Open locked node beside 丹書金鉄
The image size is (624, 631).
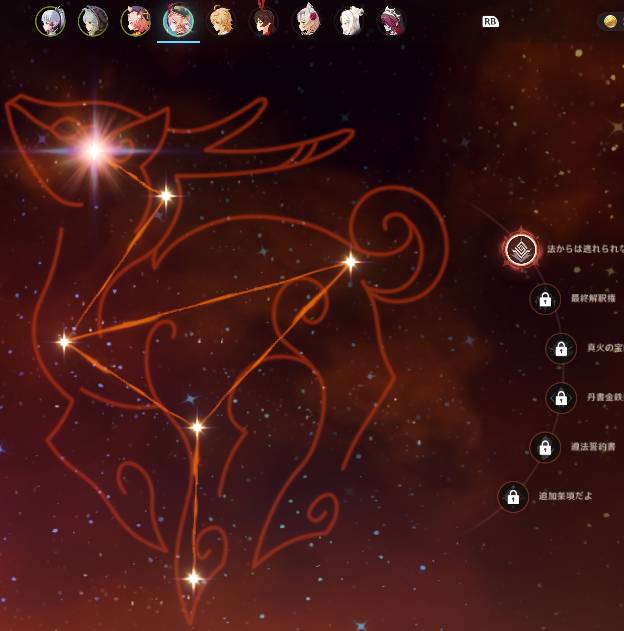561,398
